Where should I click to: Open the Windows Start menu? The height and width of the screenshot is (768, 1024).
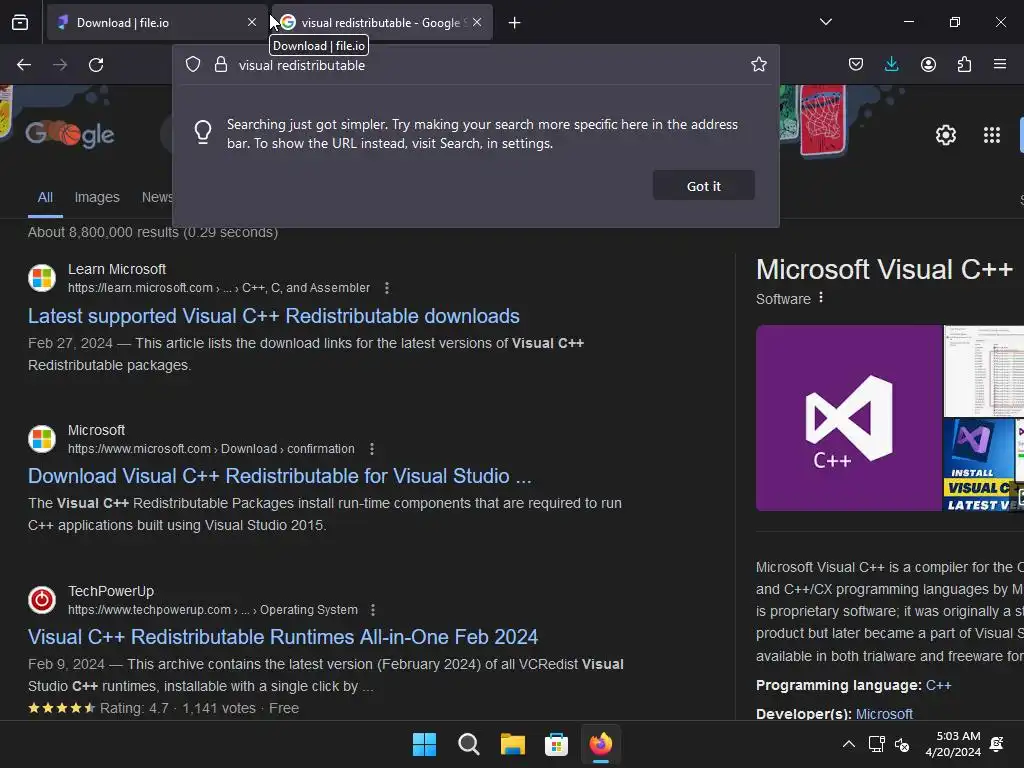pyautogui.click(x=424, y=744)
